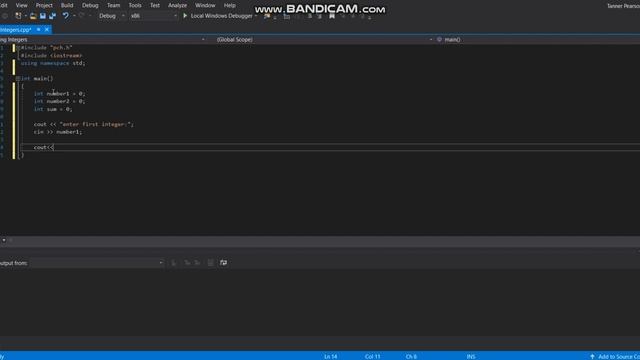
Task: Collapse the int main() outline toggle
Action: pyautogui.click(x=18, y=78)
